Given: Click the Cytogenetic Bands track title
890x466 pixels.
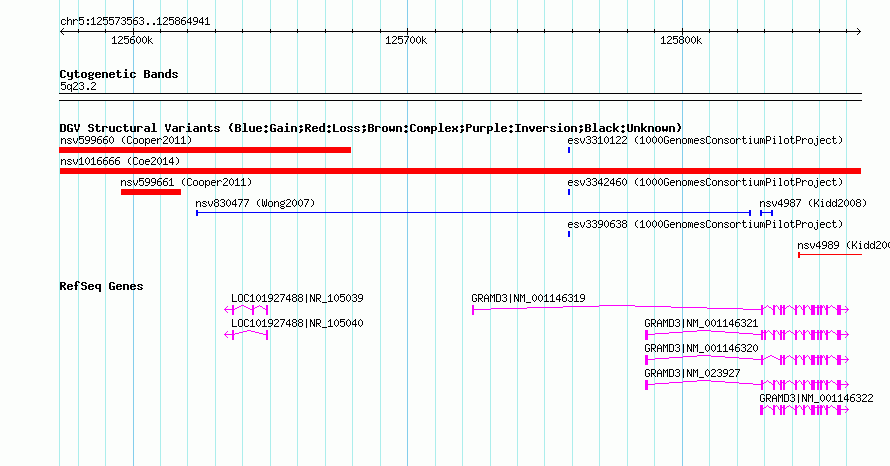Looking at the screenshot, I should 119,74.
